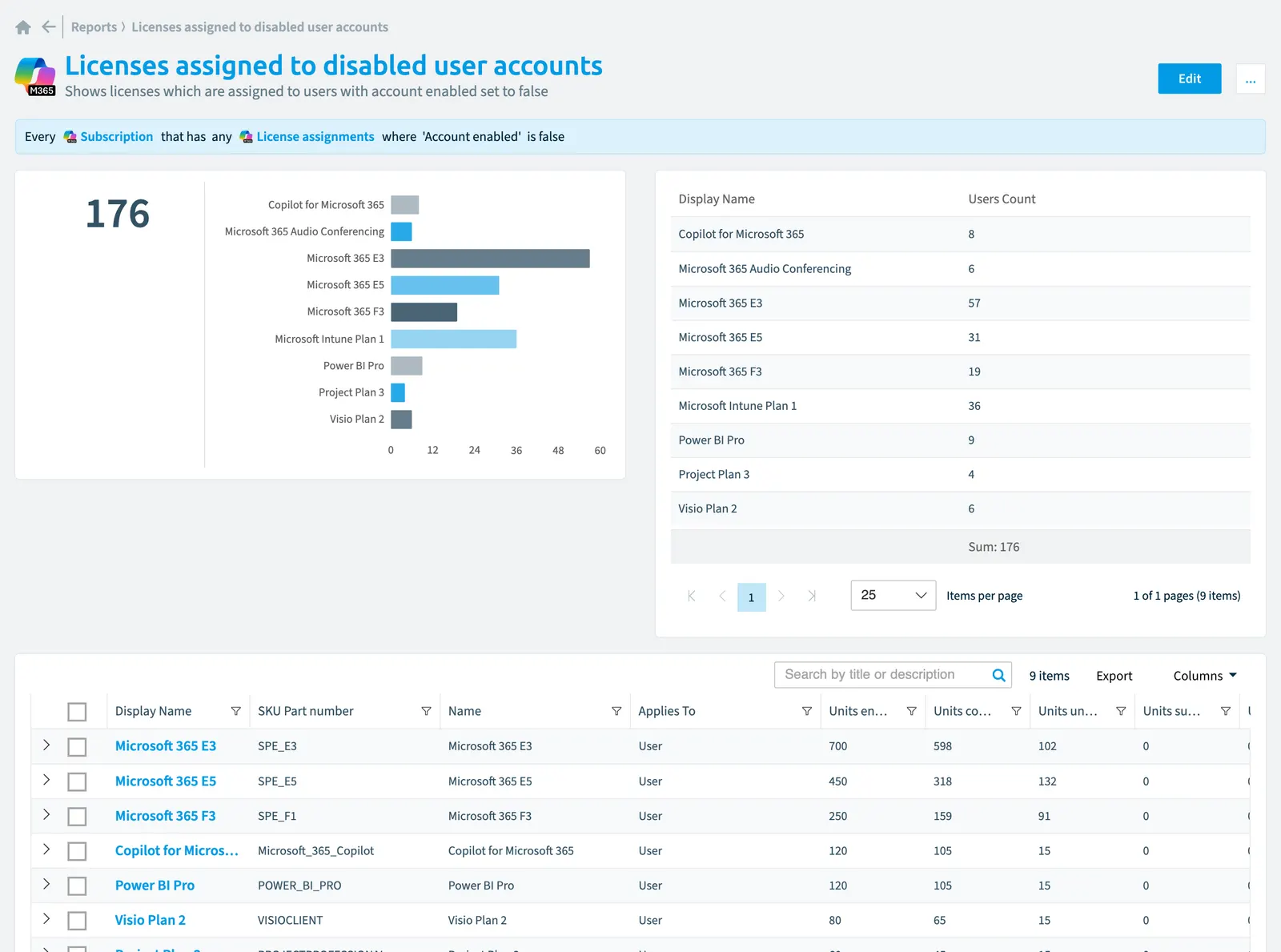1281x952 pixels.
Task: Tick the select-all header checkbox
Action: click(77, 712)
